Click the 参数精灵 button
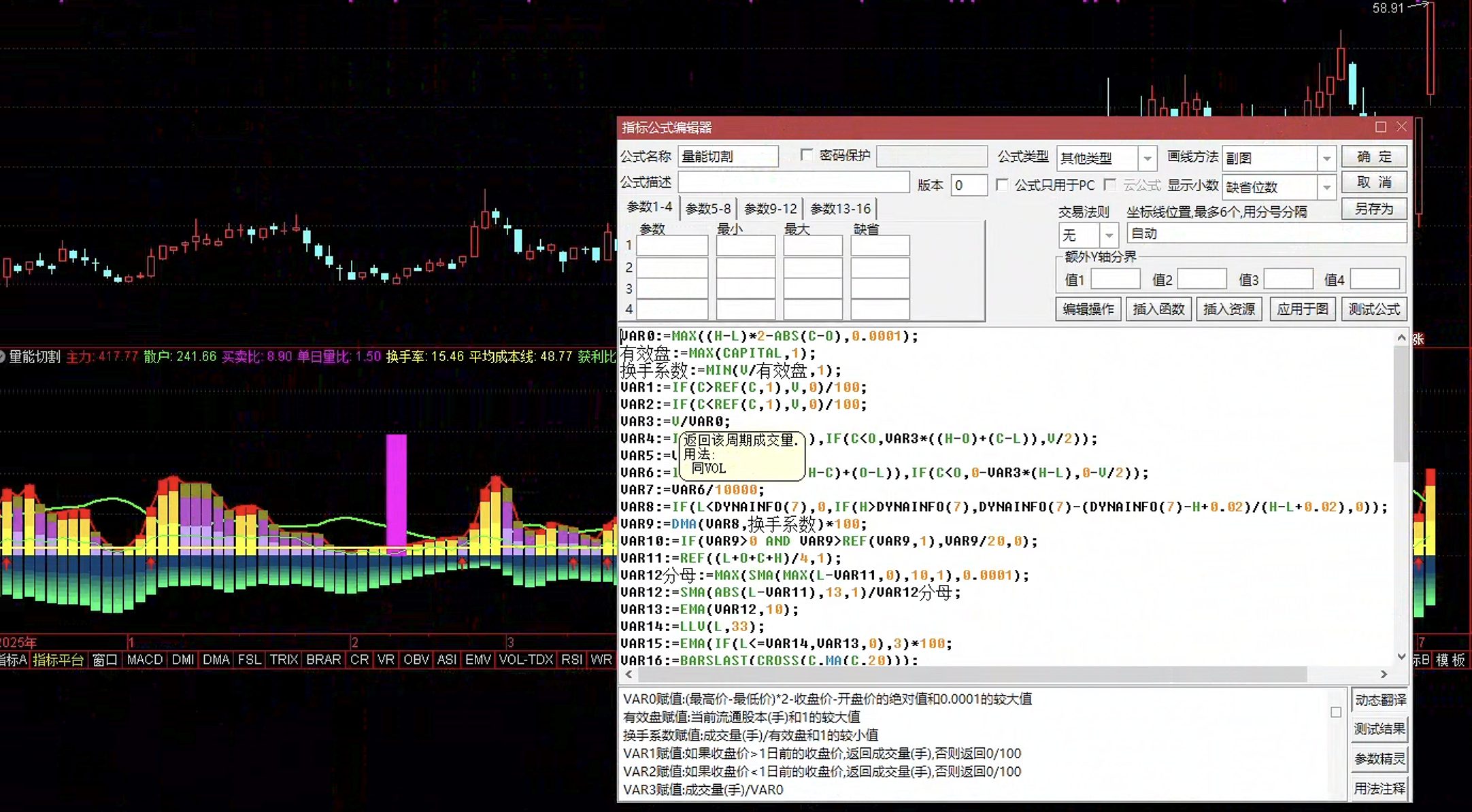This screenshot has width=1472, height=812. click(1379, 759)
